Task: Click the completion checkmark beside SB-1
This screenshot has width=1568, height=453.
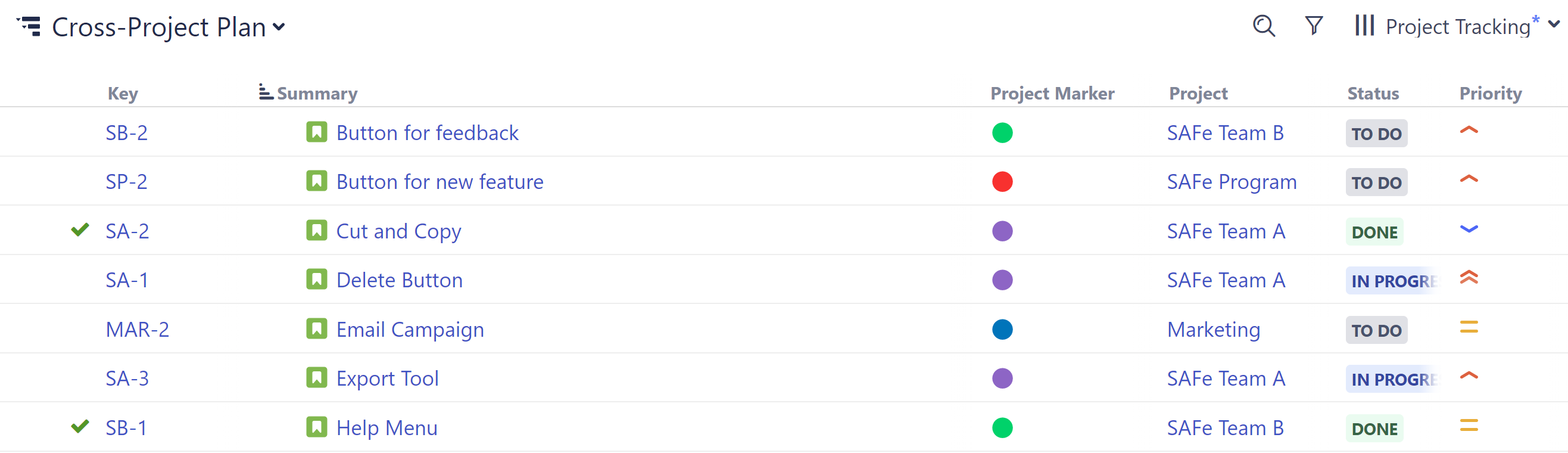Action: click(x=80, y=427)
